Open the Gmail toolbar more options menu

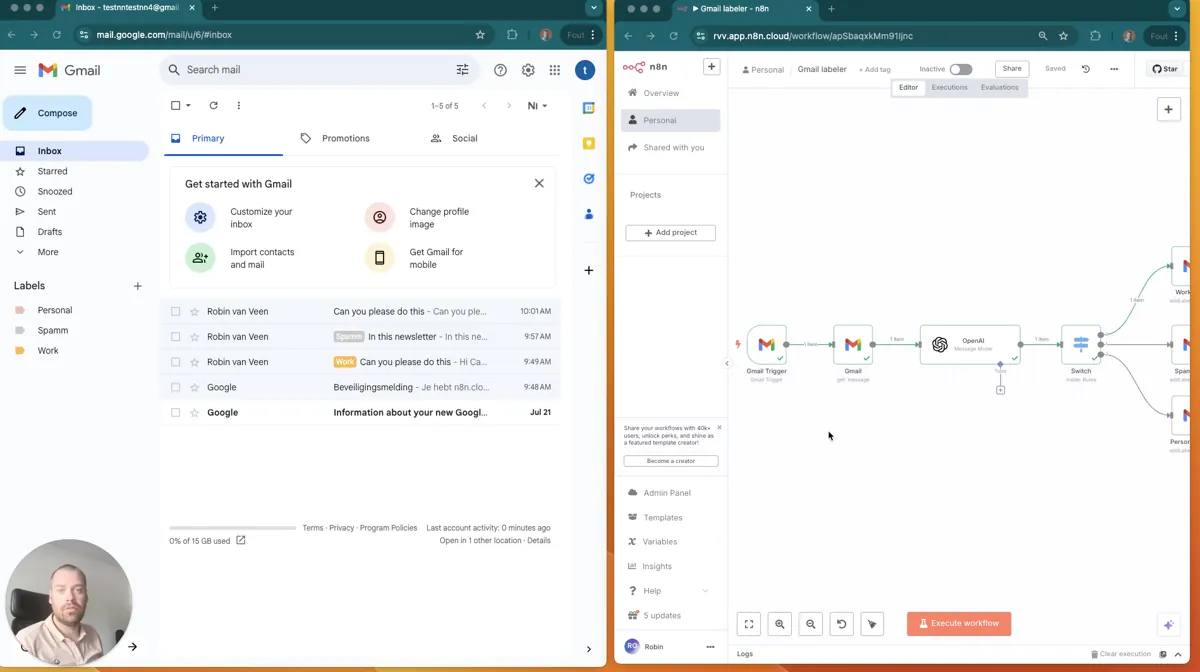click(238, 105)
